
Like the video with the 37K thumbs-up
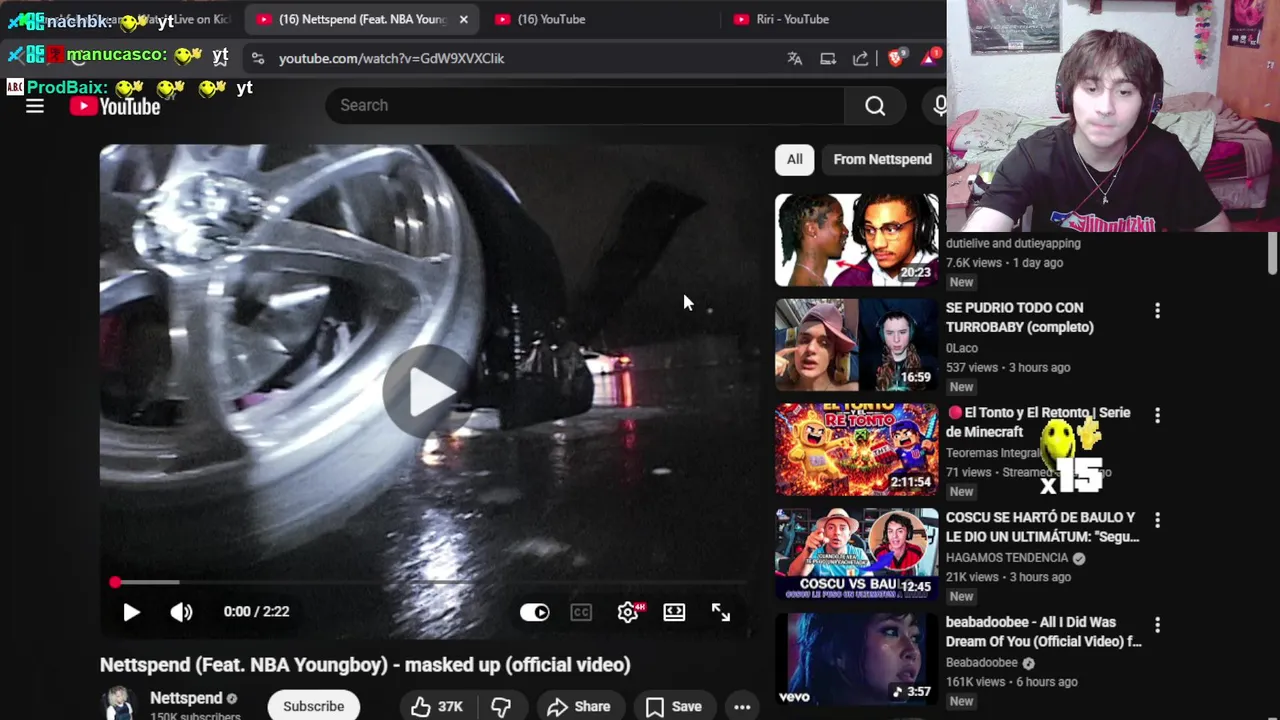pyautogui.click(x=437, y=707)
